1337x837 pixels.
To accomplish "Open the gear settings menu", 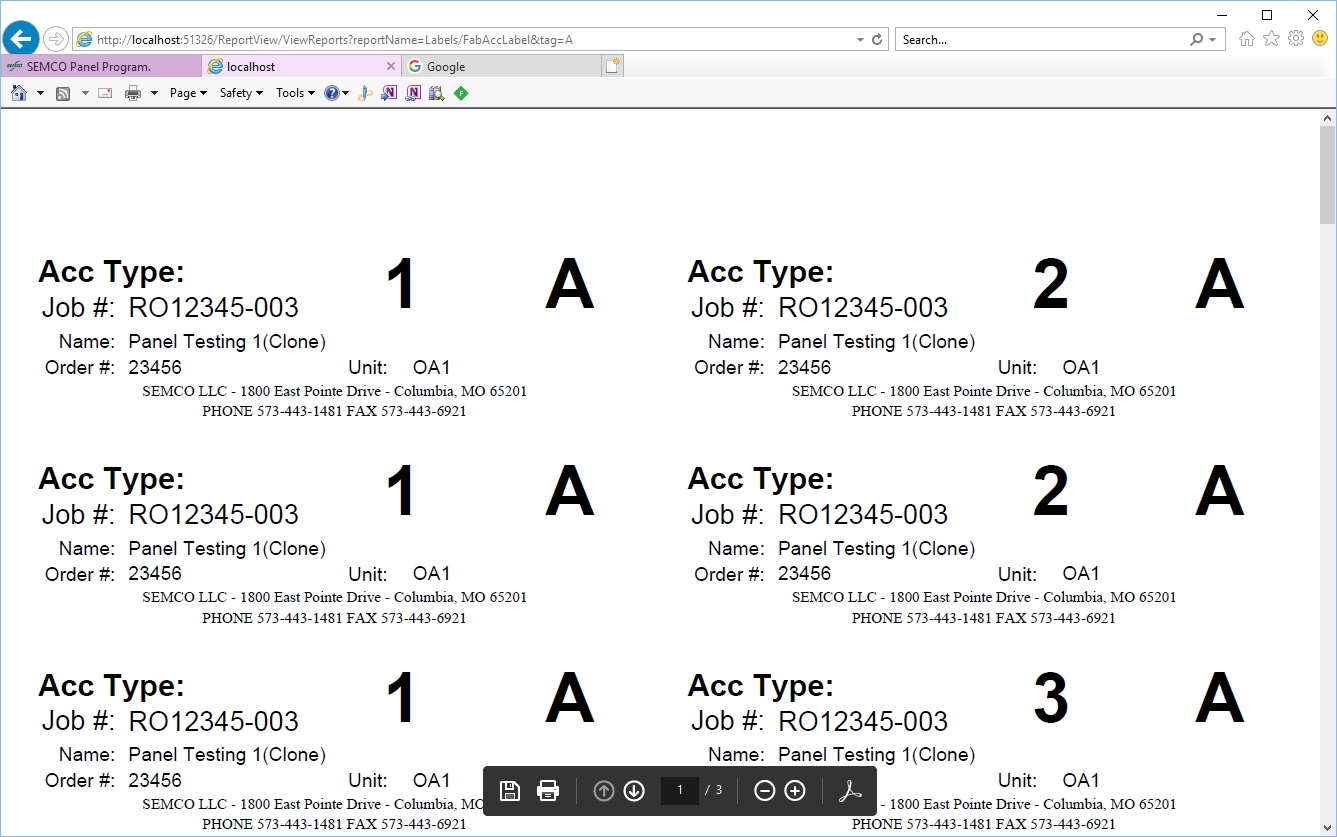I will (x=1296, y=39).
